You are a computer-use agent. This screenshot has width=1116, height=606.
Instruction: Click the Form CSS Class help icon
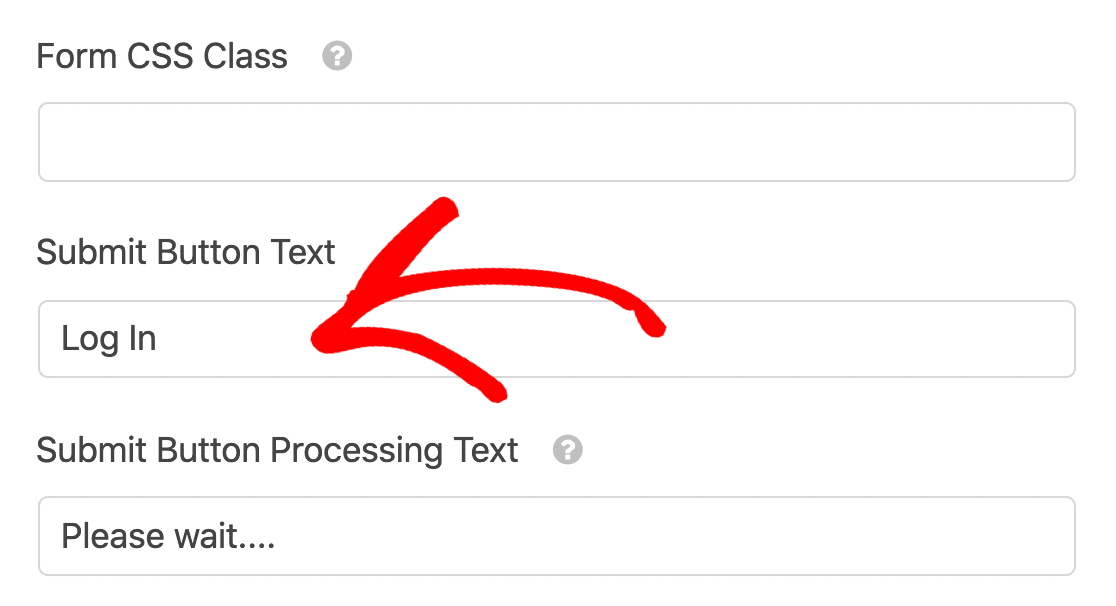pyautogui.click(x=337, y=57)
